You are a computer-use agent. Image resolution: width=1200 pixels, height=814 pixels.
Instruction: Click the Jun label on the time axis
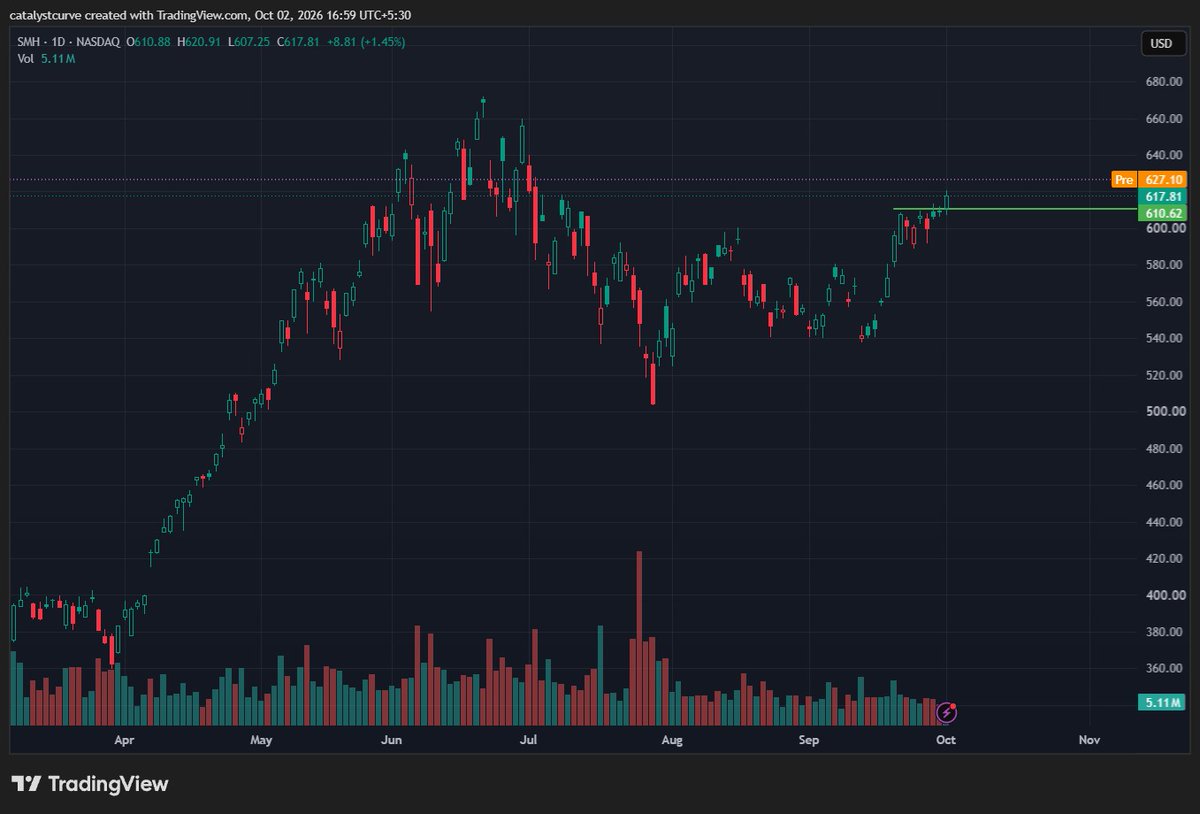click(x=392, y=741)
